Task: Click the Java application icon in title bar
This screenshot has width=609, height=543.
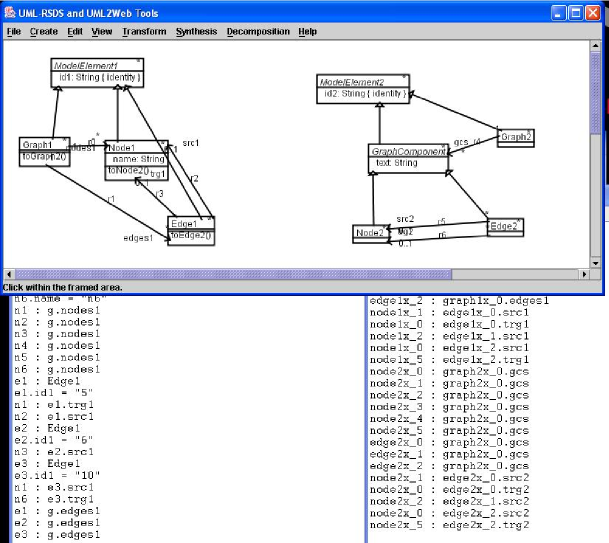Action: [11, 11]
